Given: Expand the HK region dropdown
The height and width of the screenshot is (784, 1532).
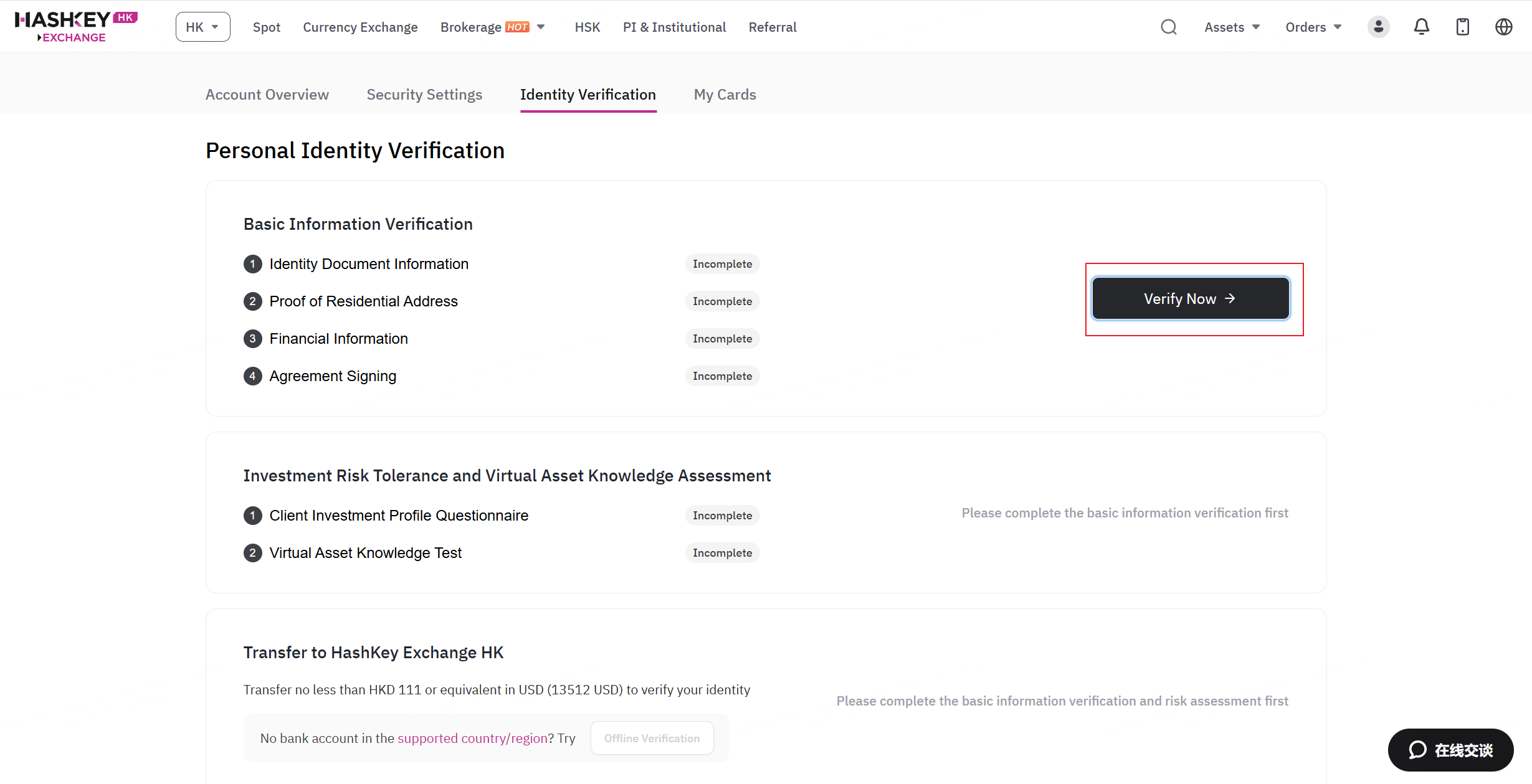Looking at the screenshot, I should point(202,27).
